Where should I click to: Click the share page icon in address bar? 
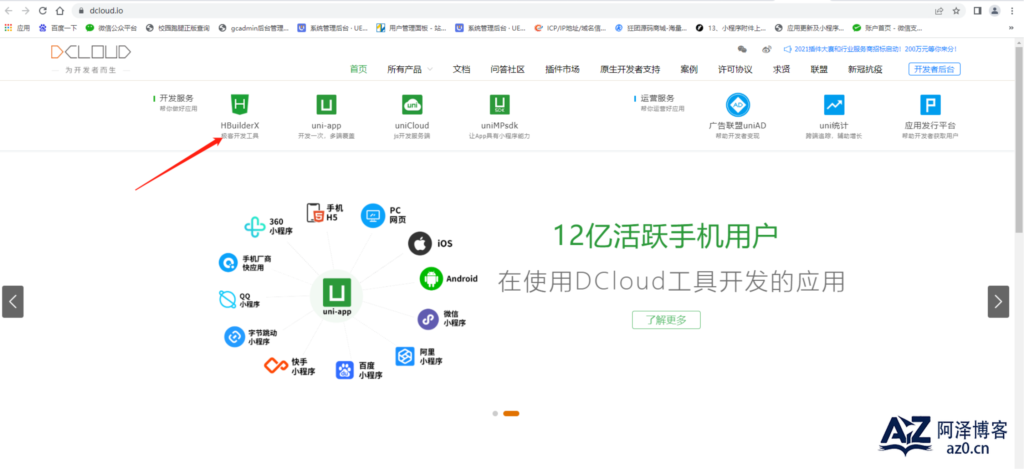point(939,10)
